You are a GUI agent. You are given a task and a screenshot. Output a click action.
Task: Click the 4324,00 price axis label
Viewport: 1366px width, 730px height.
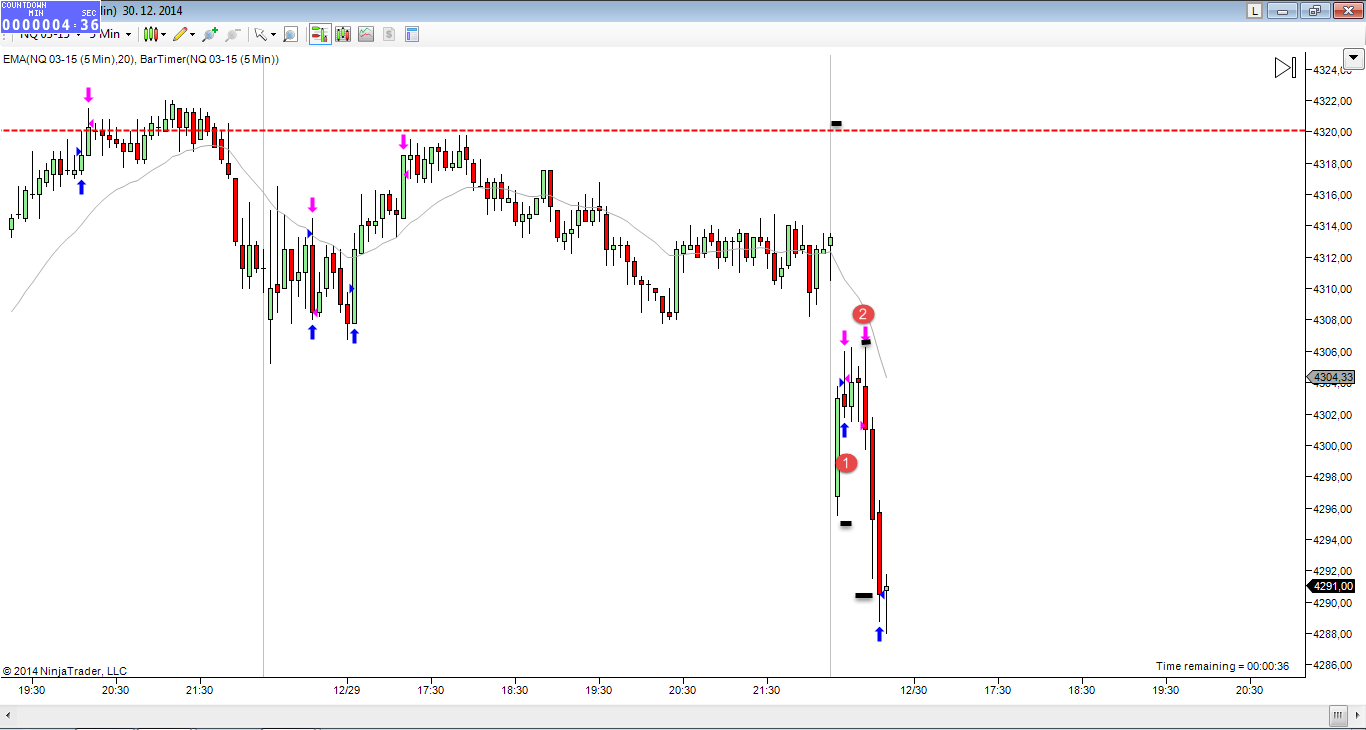1333,69
